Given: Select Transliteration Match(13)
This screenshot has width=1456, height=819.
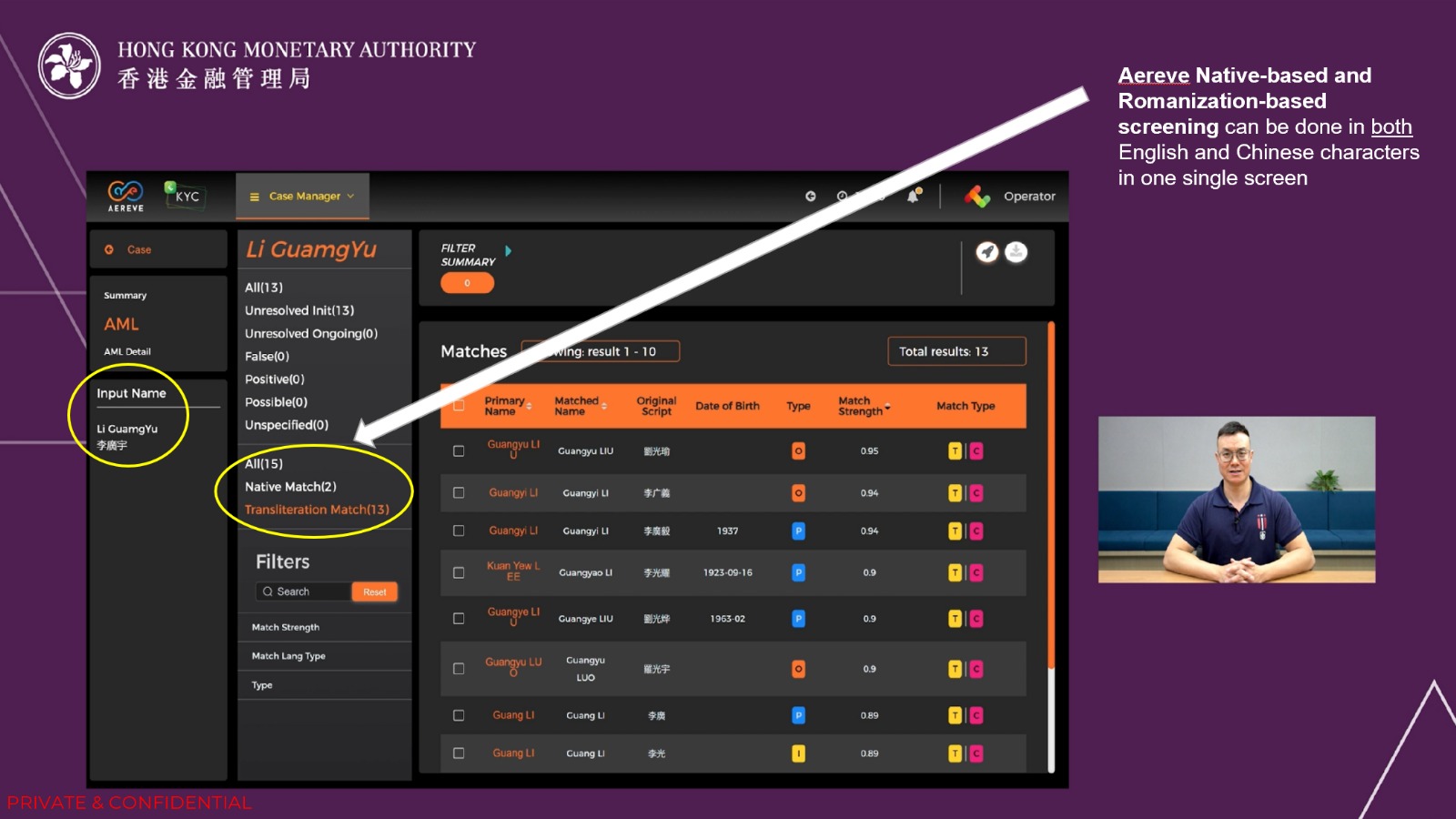Looking at the screenshot, I should 317,510.
